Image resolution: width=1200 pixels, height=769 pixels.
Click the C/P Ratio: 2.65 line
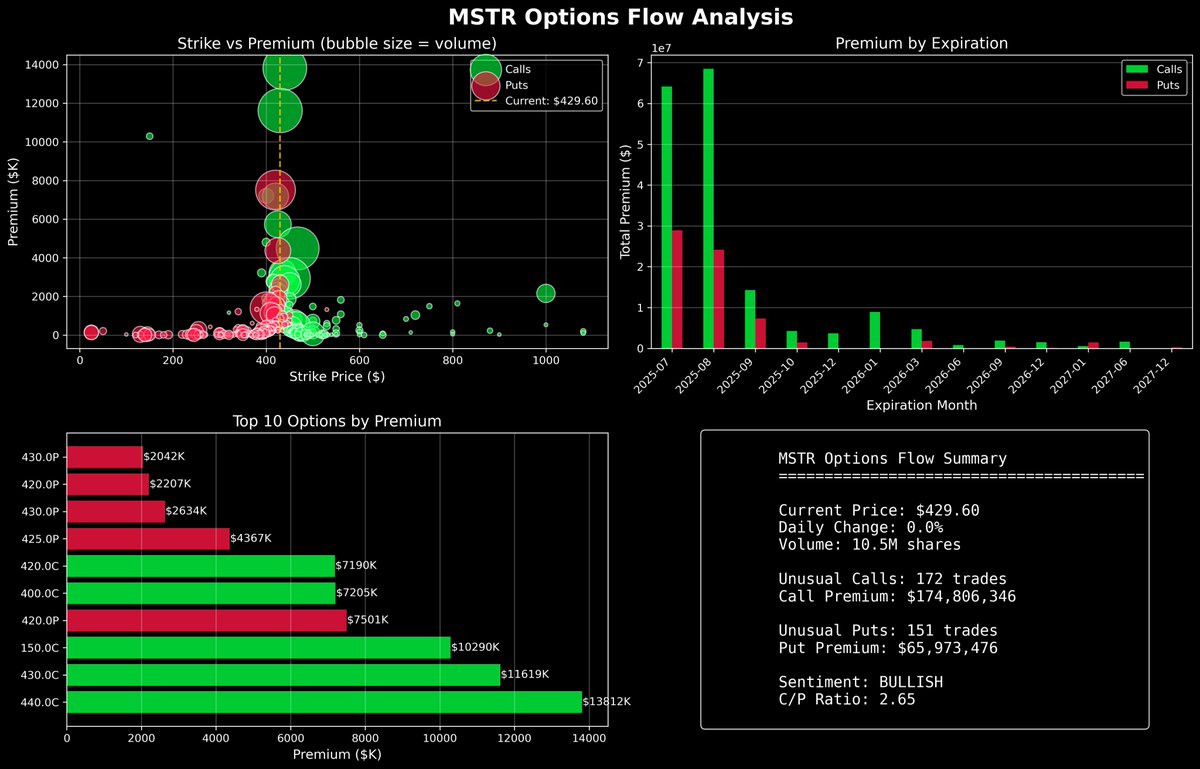tap(847, 699)
